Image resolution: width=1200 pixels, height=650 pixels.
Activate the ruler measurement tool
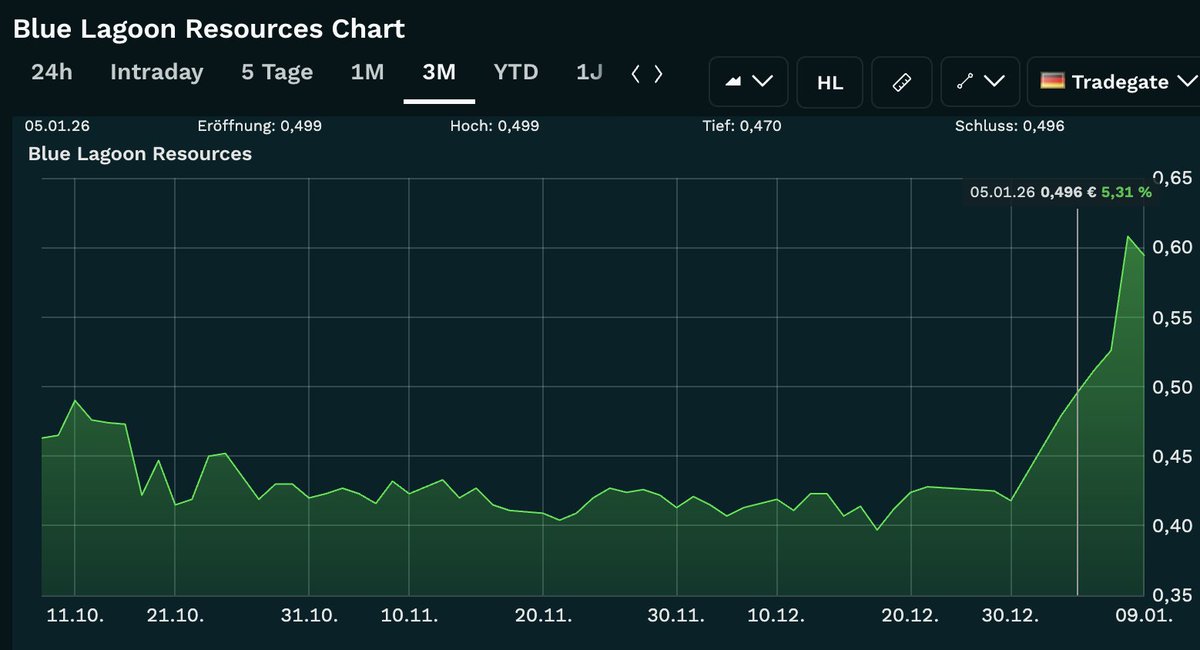click(x=902, y=82)
